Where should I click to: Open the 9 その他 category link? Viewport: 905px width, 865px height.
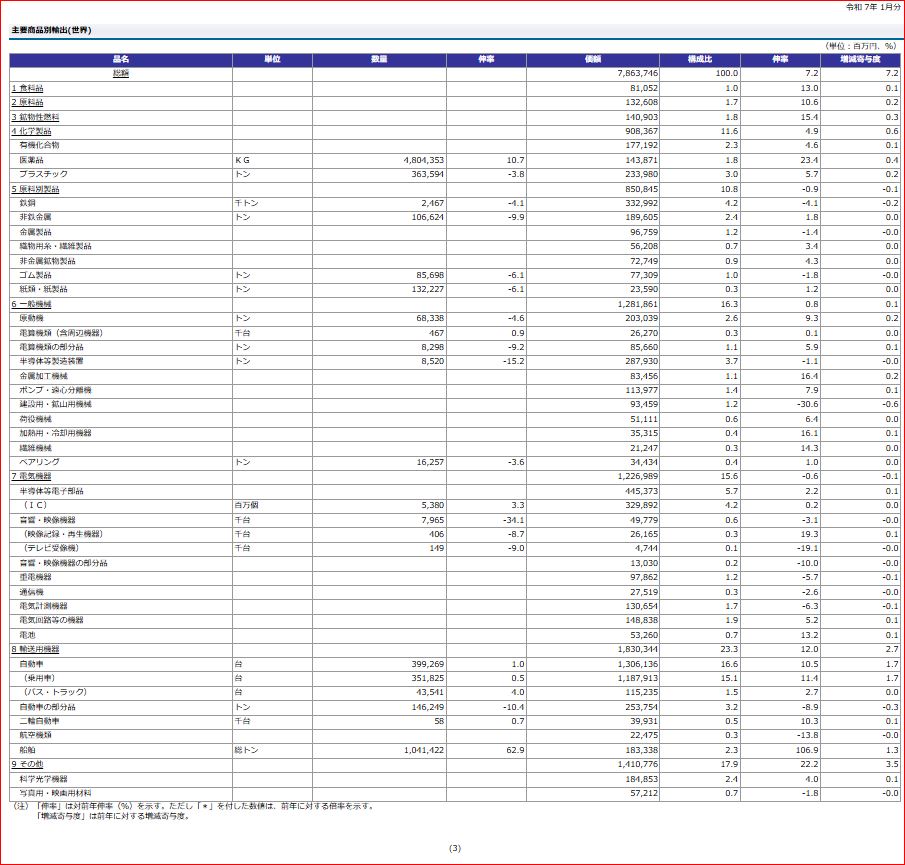coord(27,764)
